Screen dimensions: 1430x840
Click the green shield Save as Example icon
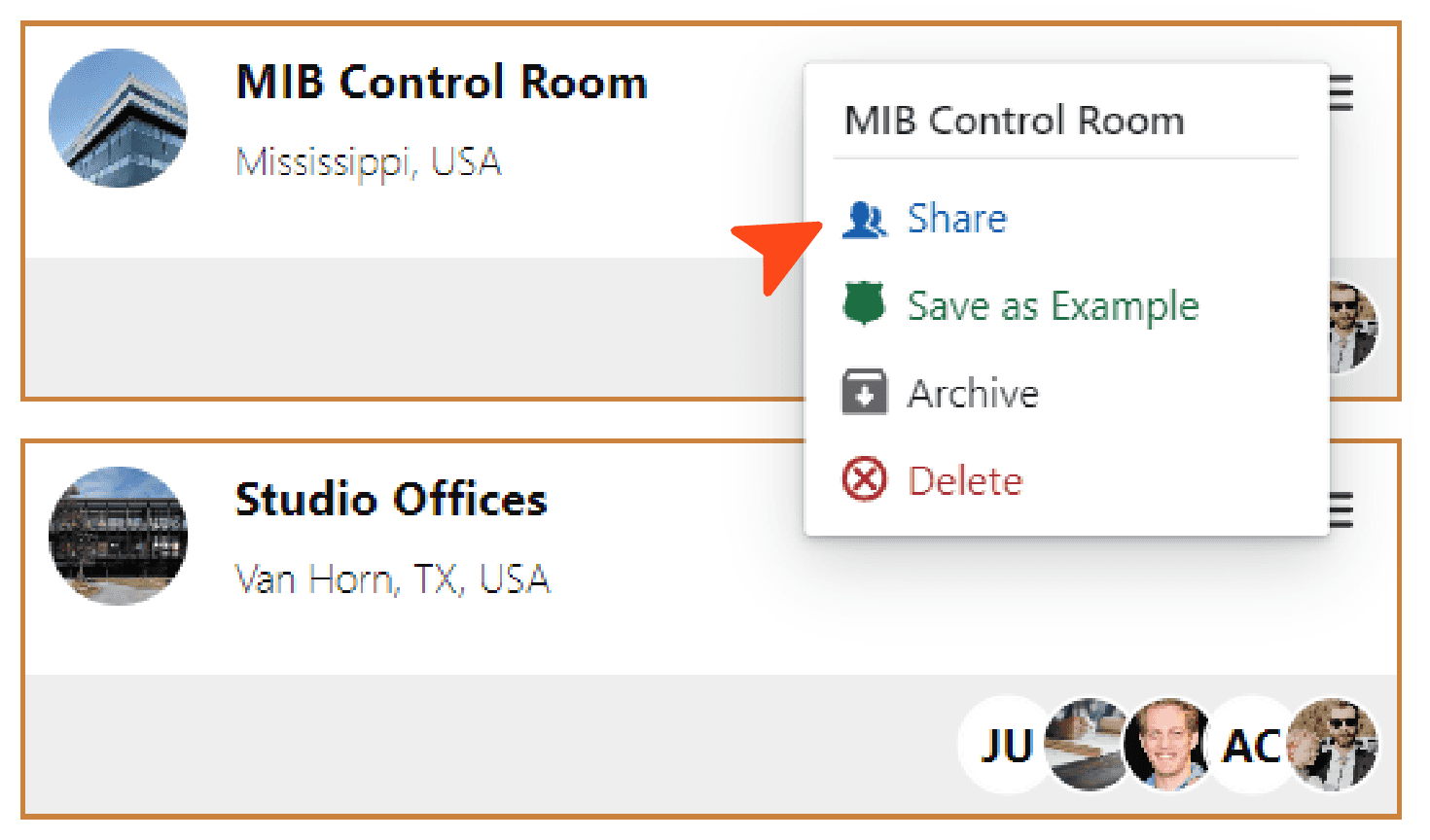[864, 305]
